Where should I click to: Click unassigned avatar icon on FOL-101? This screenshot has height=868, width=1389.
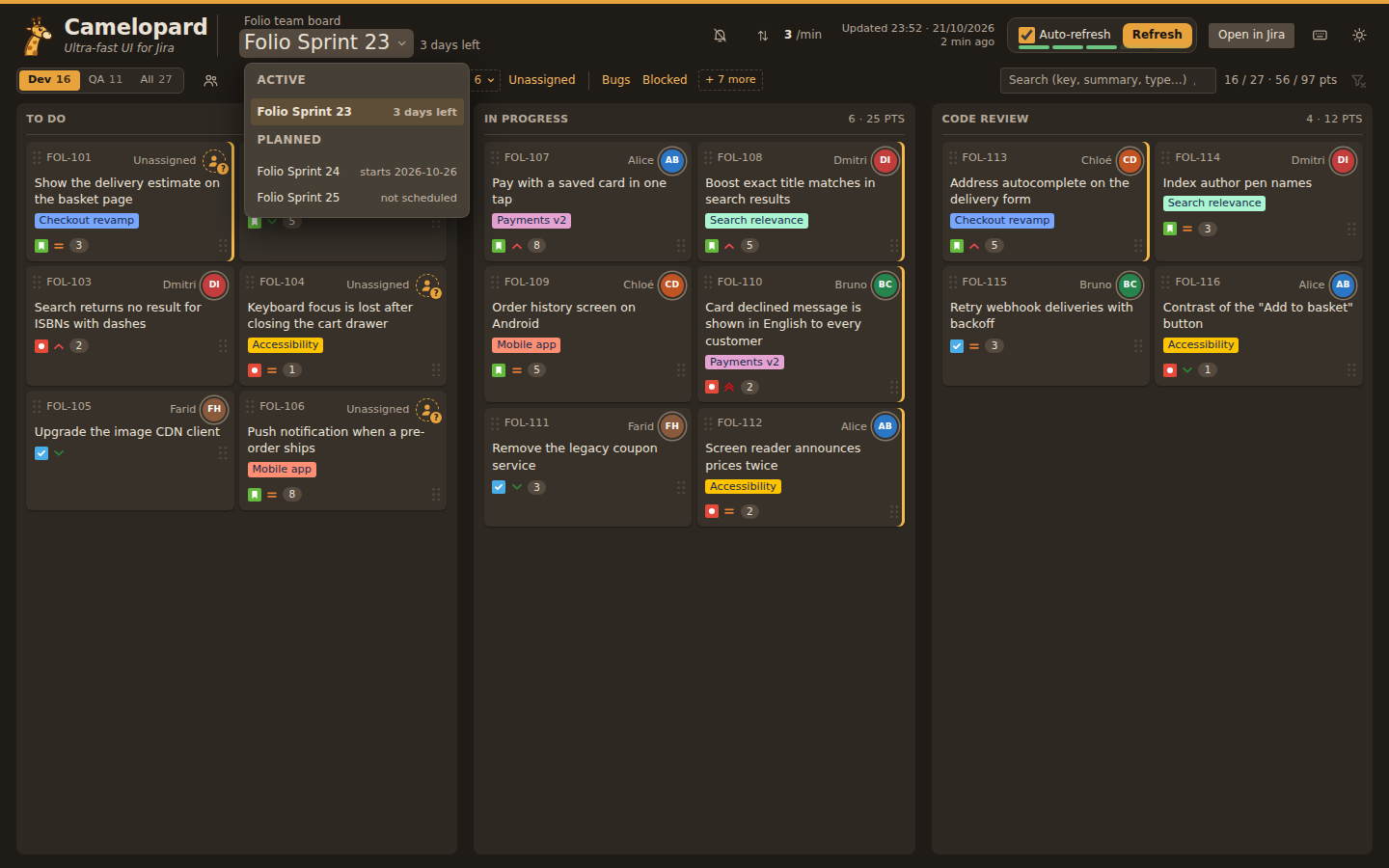pyautogui.click(x=214, y=161)
